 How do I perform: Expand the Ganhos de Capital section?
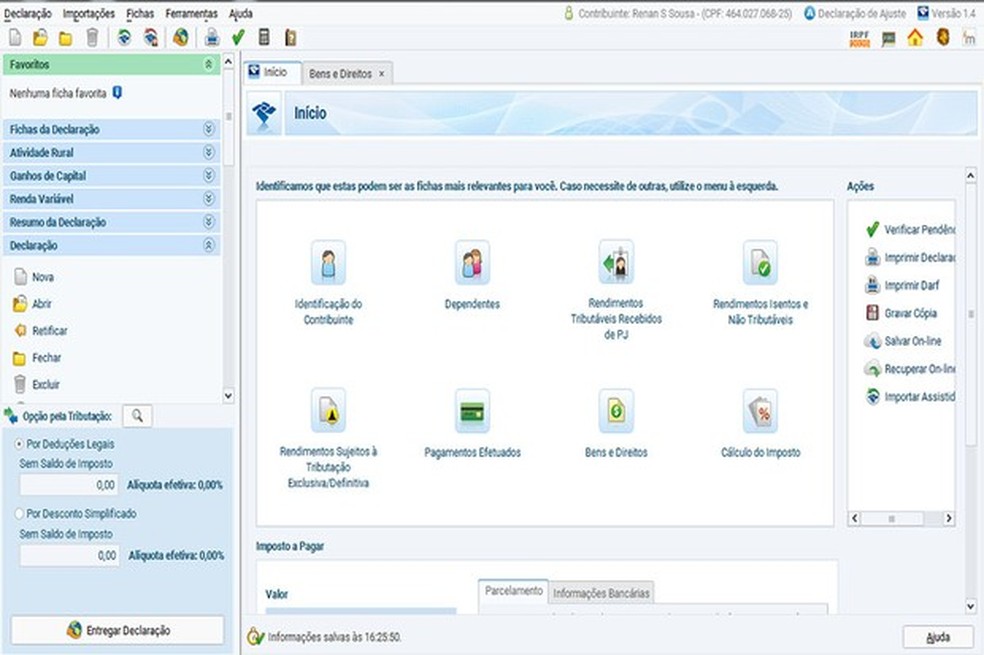pyautogui.click(x=112, y=176)
